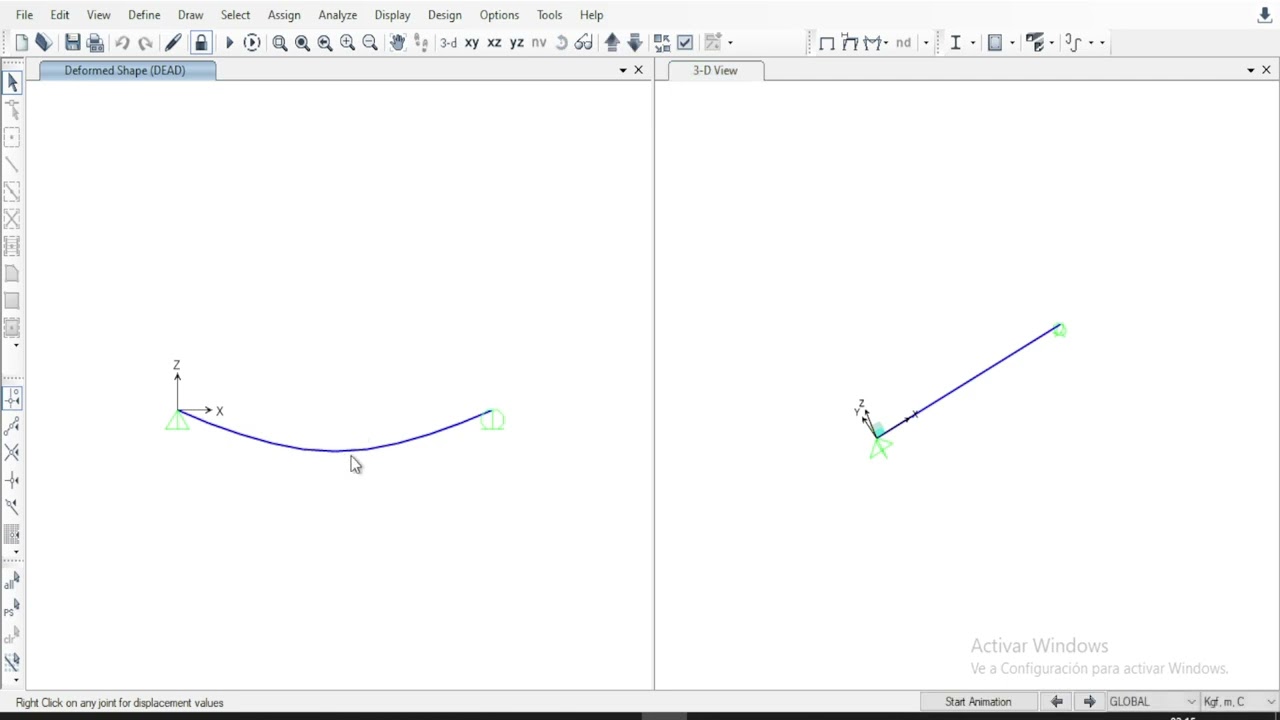1280x720 pixels.
Task: Click the Clear Selection clr icon
Action: (x=12, y=635)
